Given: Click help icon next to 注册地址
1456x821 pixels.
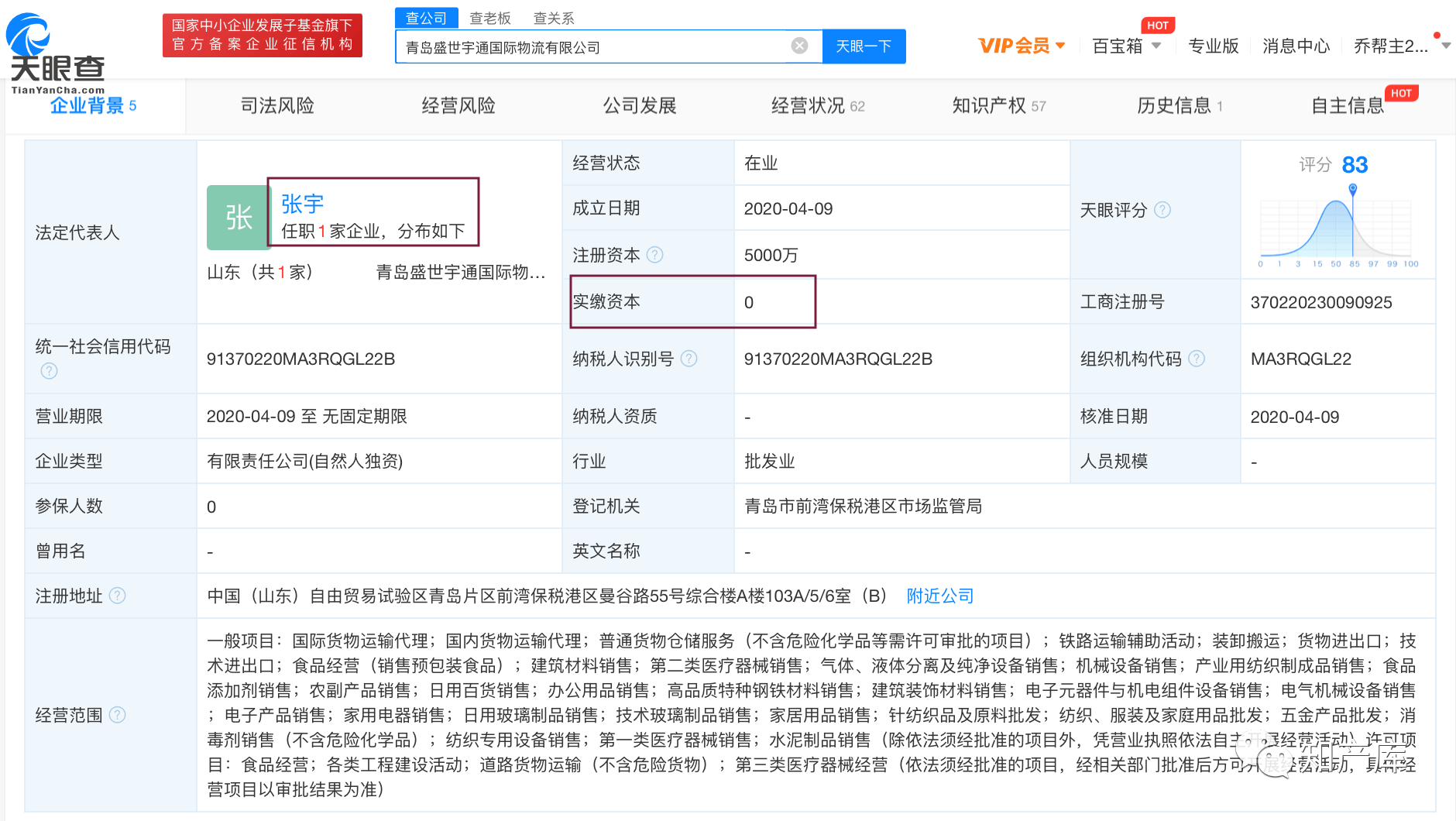Looking at the screenshot, I should [x=118, y=596].
